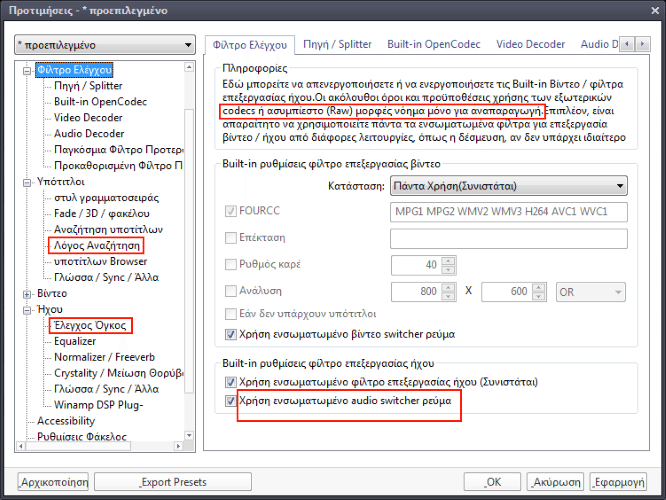This screenshot has height=500, width=666.
Task: Select Αναζήτηση υποτίτλων tree item
Action: pyautogui.click(x=108, y=230)
